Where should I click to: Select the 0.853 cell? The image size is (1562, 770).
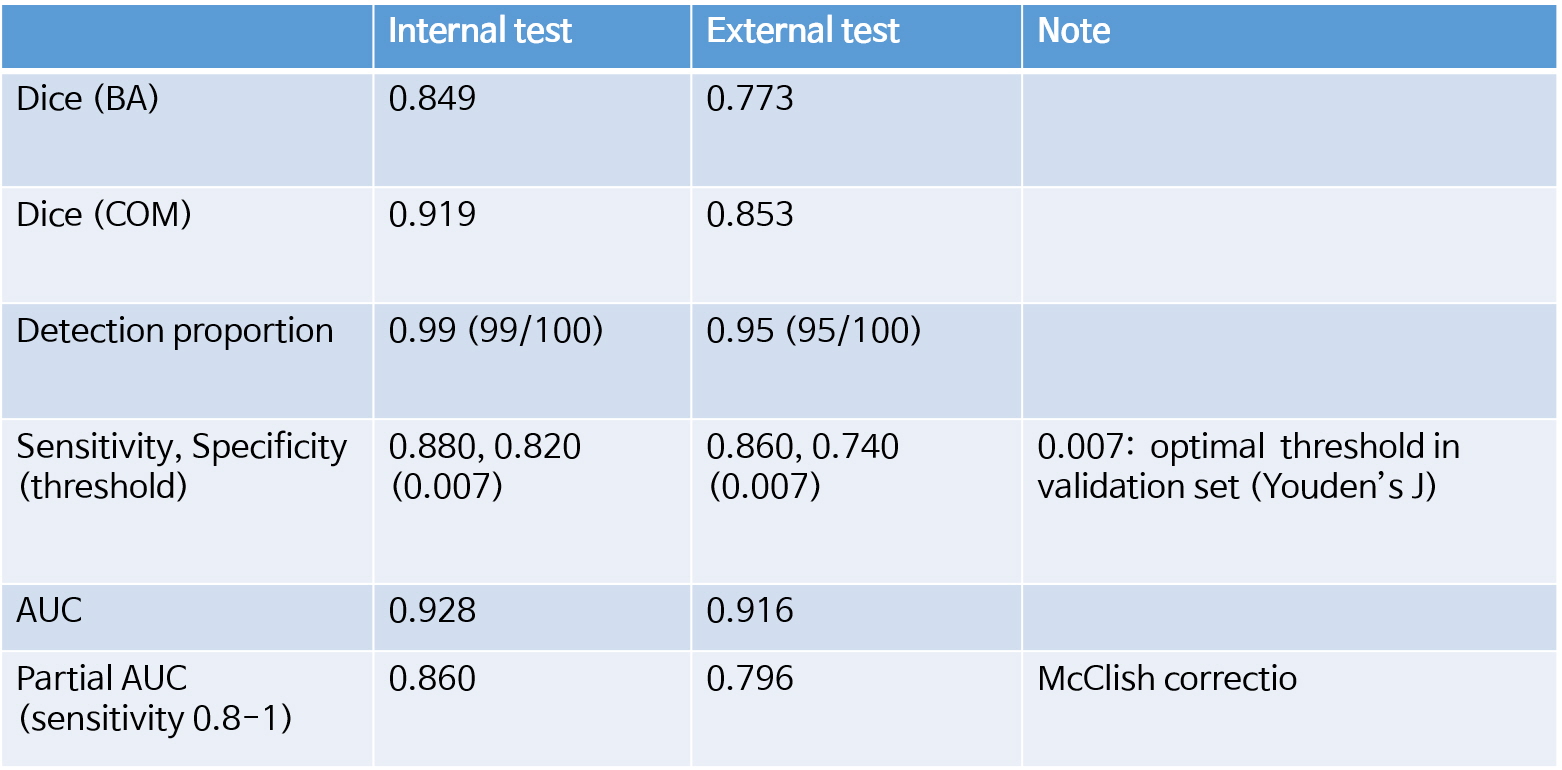[x=750, y=215]
